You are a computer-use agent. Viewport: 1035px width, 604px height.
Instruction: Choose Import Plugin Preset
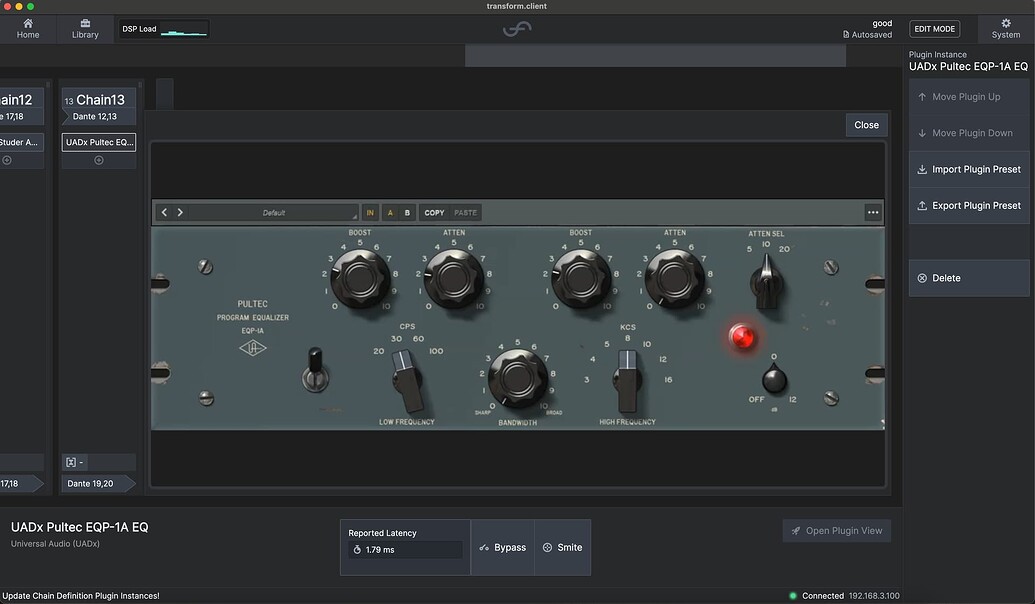[968, 170]
